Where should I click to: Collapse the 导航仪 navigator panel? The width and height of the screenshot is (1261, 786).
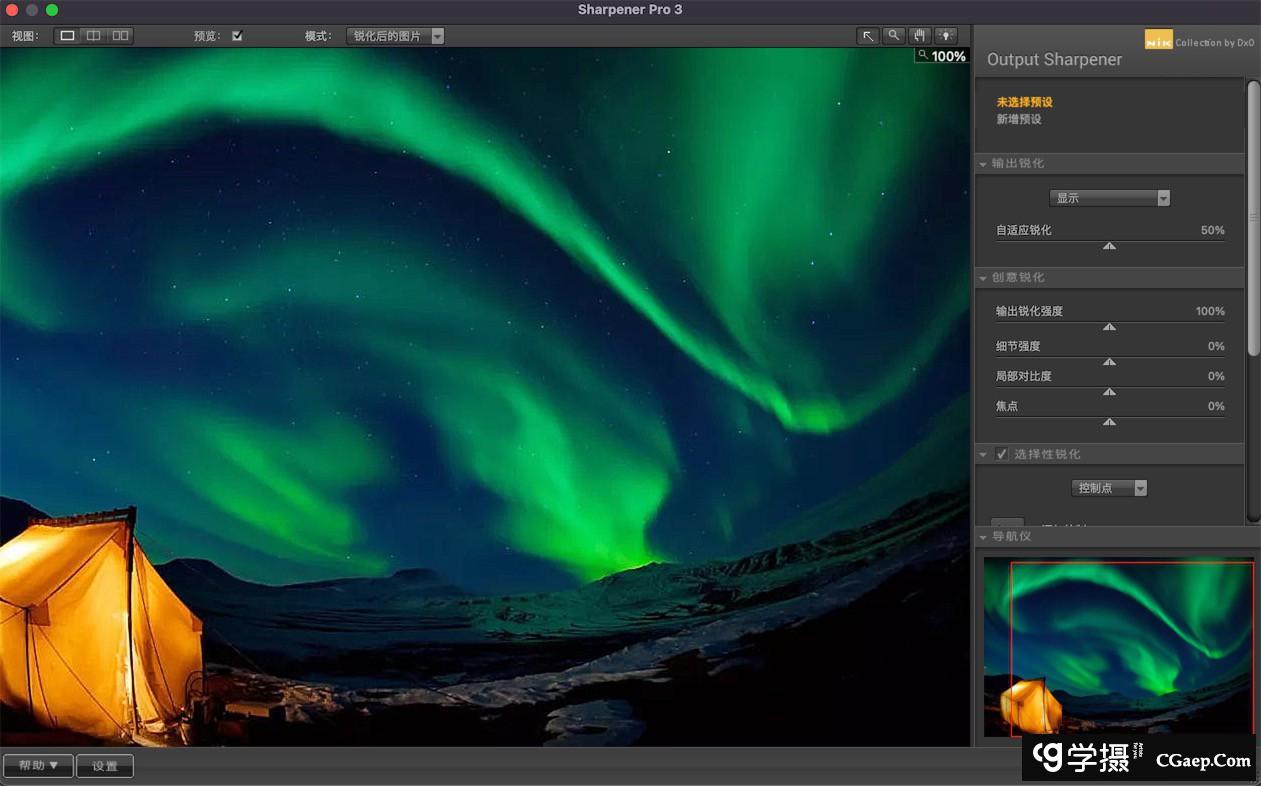click(x=983, y=537)
